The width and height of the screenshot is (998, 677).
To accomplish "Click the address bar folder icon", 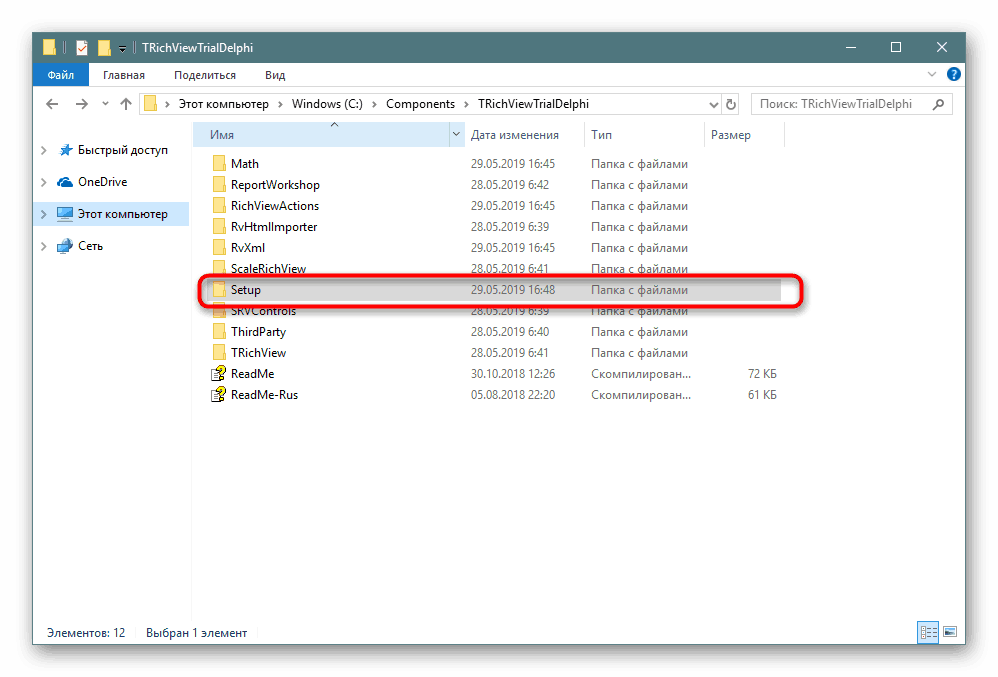I will click(x=150, y=104).
